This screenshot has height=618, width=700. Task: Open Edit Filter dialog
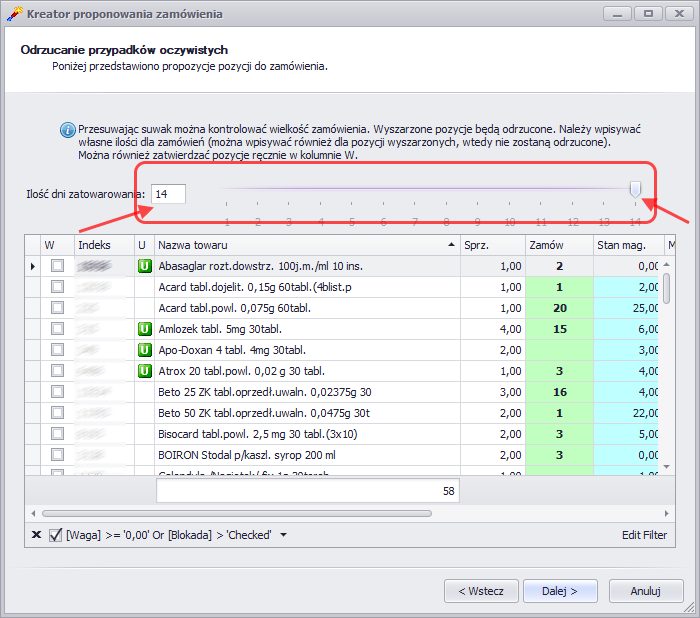pyautogui.click(x=643, y=535)
